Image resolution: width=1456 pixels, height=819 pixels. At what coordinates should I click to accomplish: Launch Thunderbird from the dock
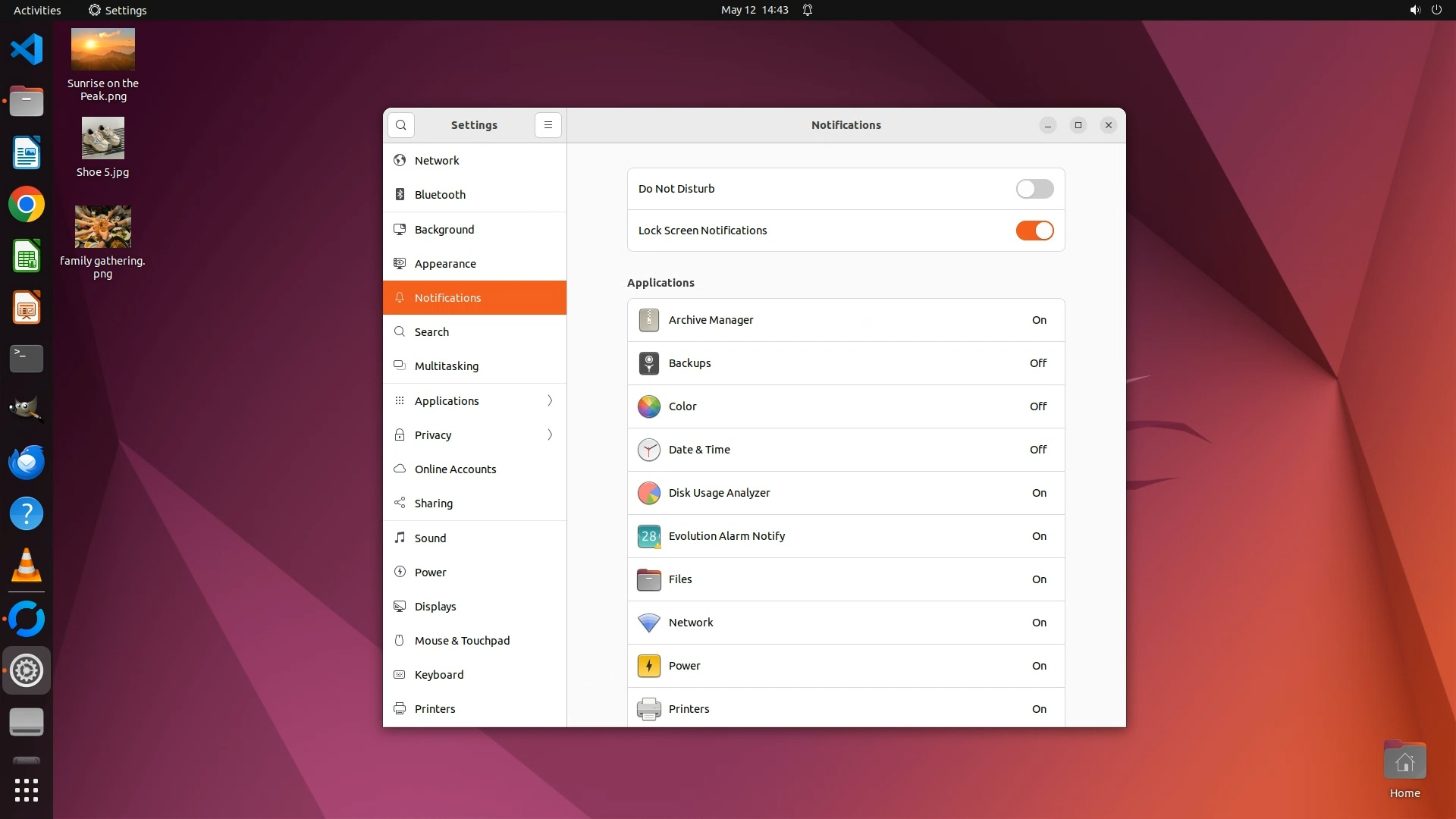(x=27, y=462)
